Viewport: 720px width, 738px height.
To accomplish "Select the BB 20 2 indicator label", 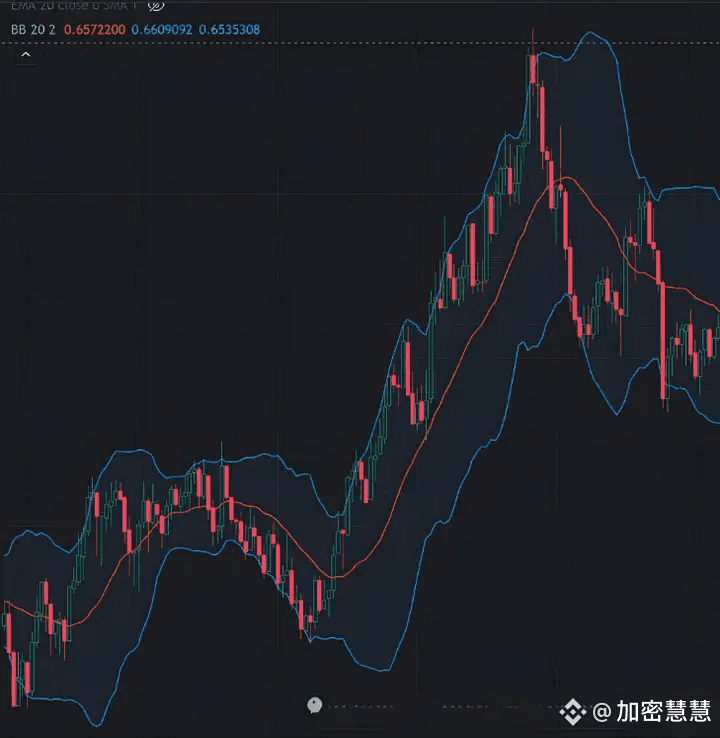I will pos(33,30).
